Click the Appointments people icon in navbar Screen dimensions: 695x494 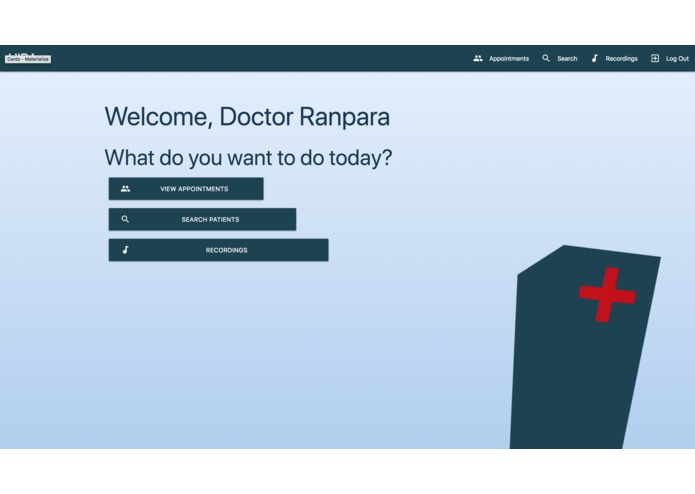pos(477,58)
